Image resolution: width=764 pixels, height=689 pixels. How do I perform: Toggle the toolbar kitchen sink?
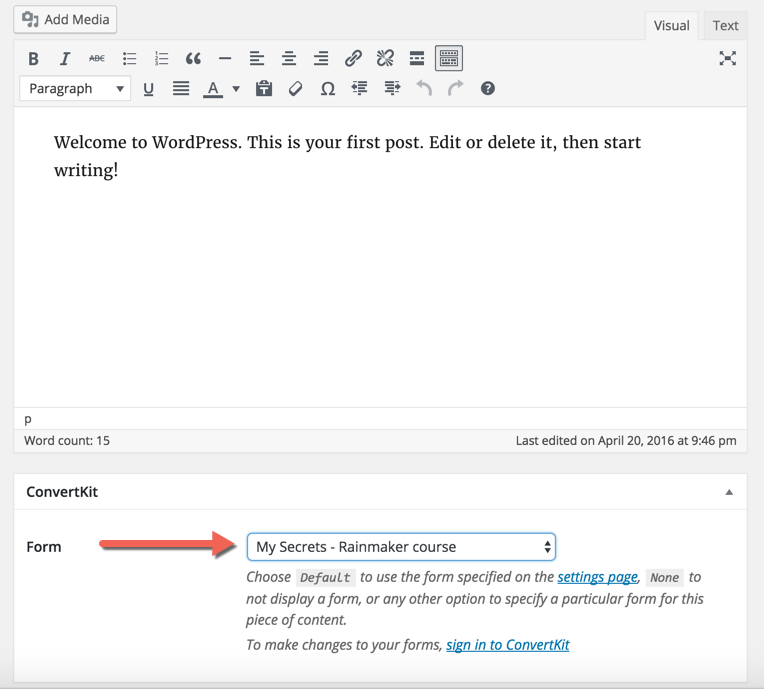449,59
